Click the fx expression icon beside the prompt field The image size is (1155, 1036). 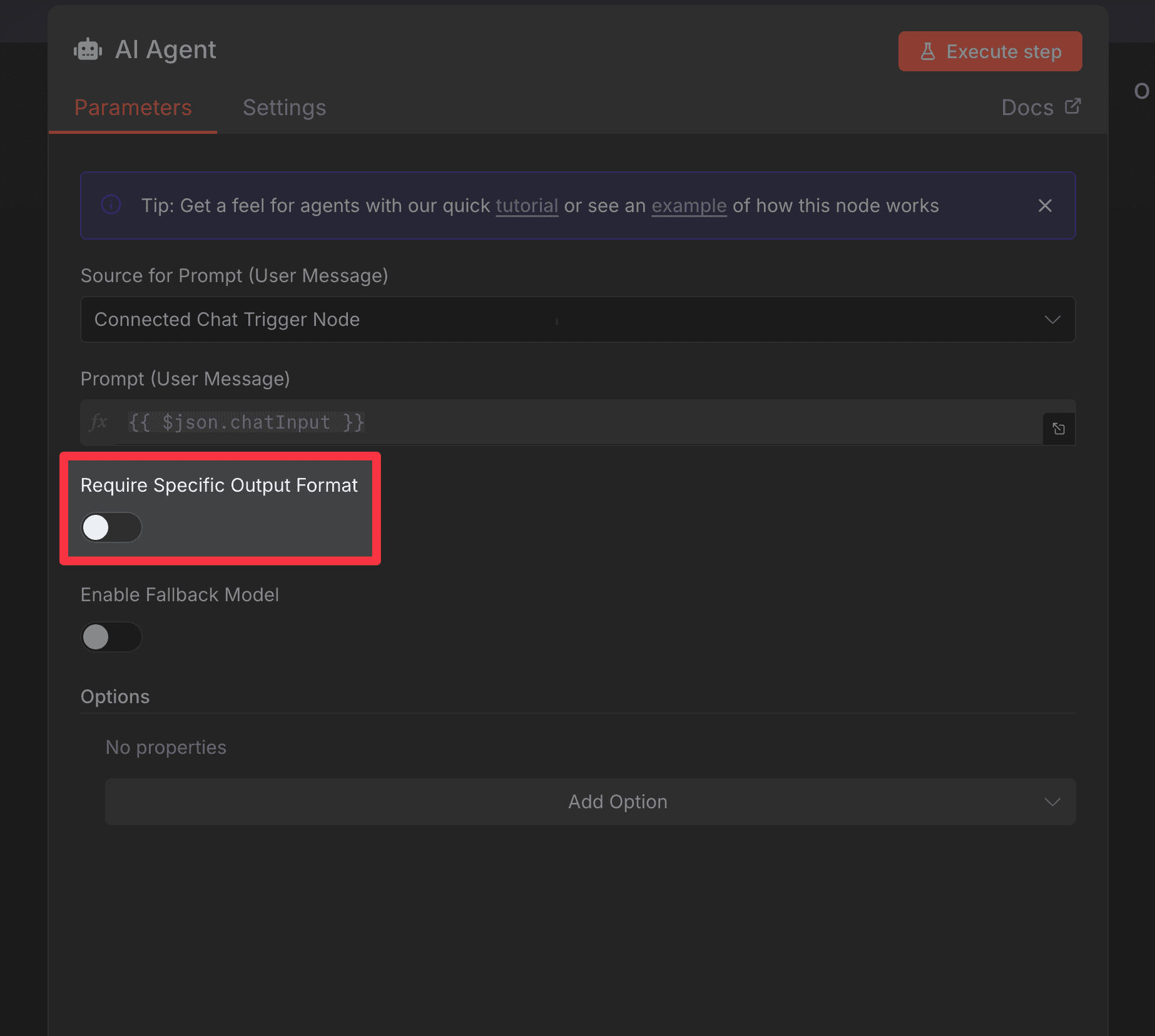(98, 422)
